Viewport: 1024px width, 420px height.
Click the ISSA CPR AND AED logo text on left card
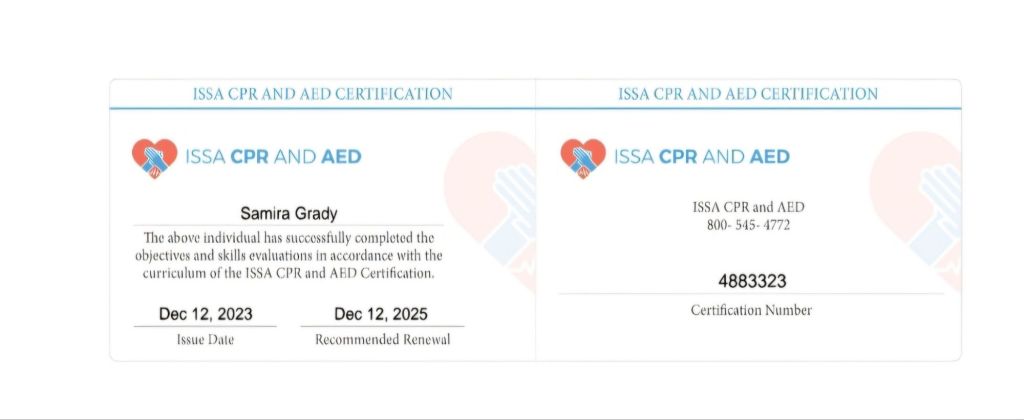click(x=273, y=157)
